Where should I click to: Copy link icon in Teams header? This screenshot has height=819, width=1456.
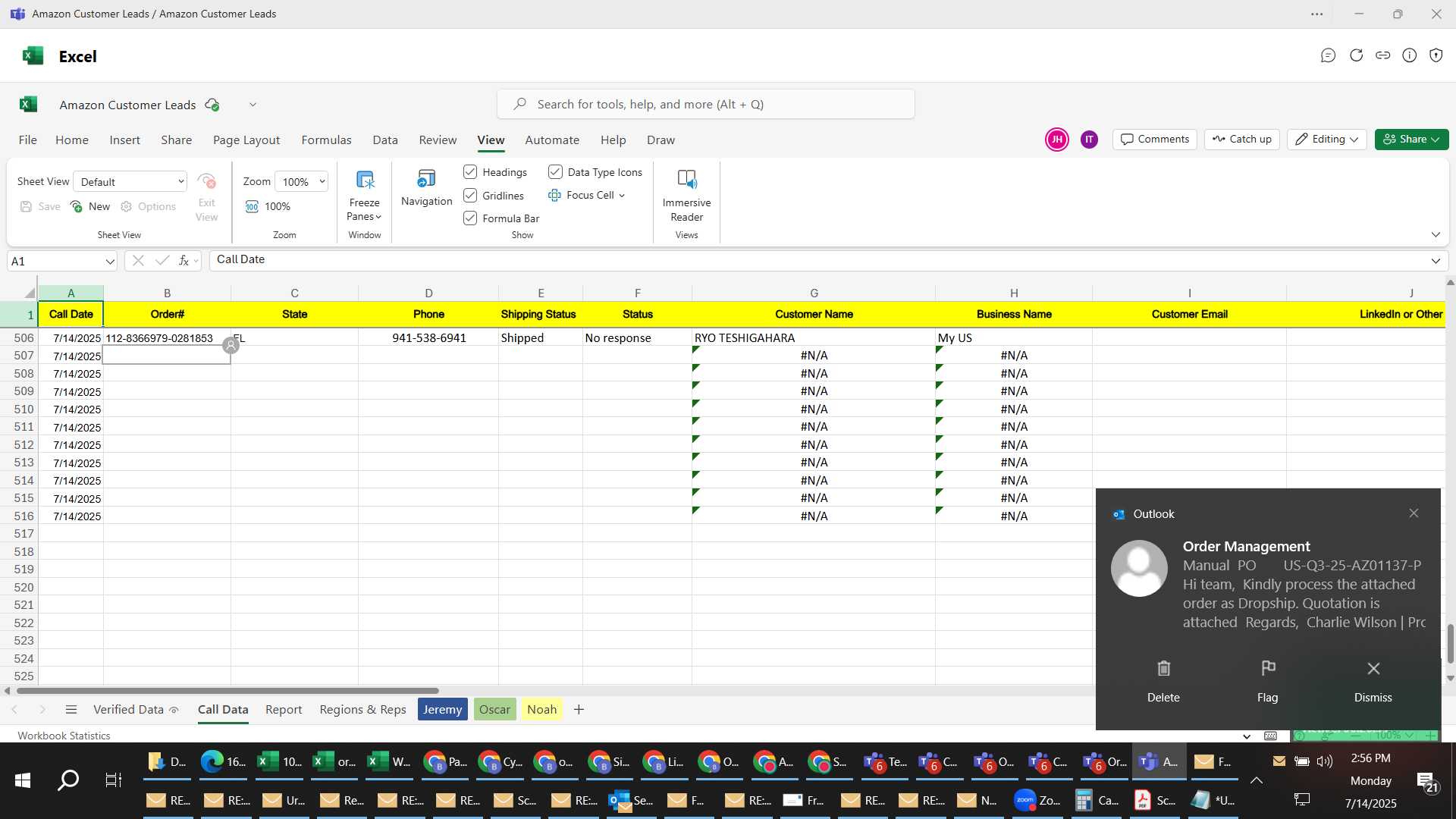(1382, 55)
